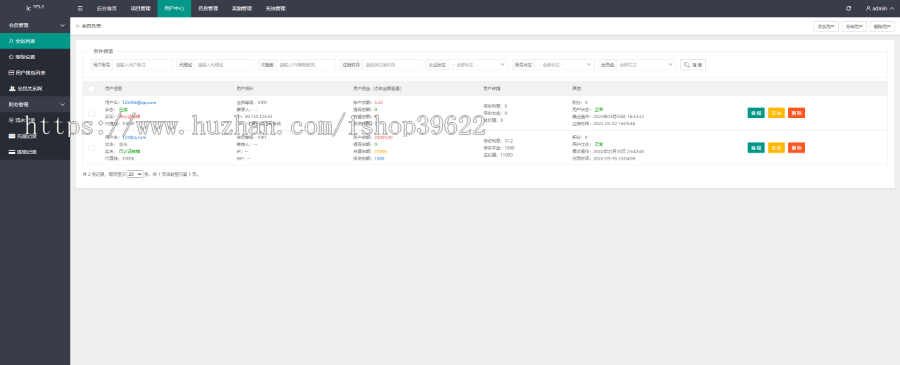Open 提现记录 in the sidebar

coord(35,152)
